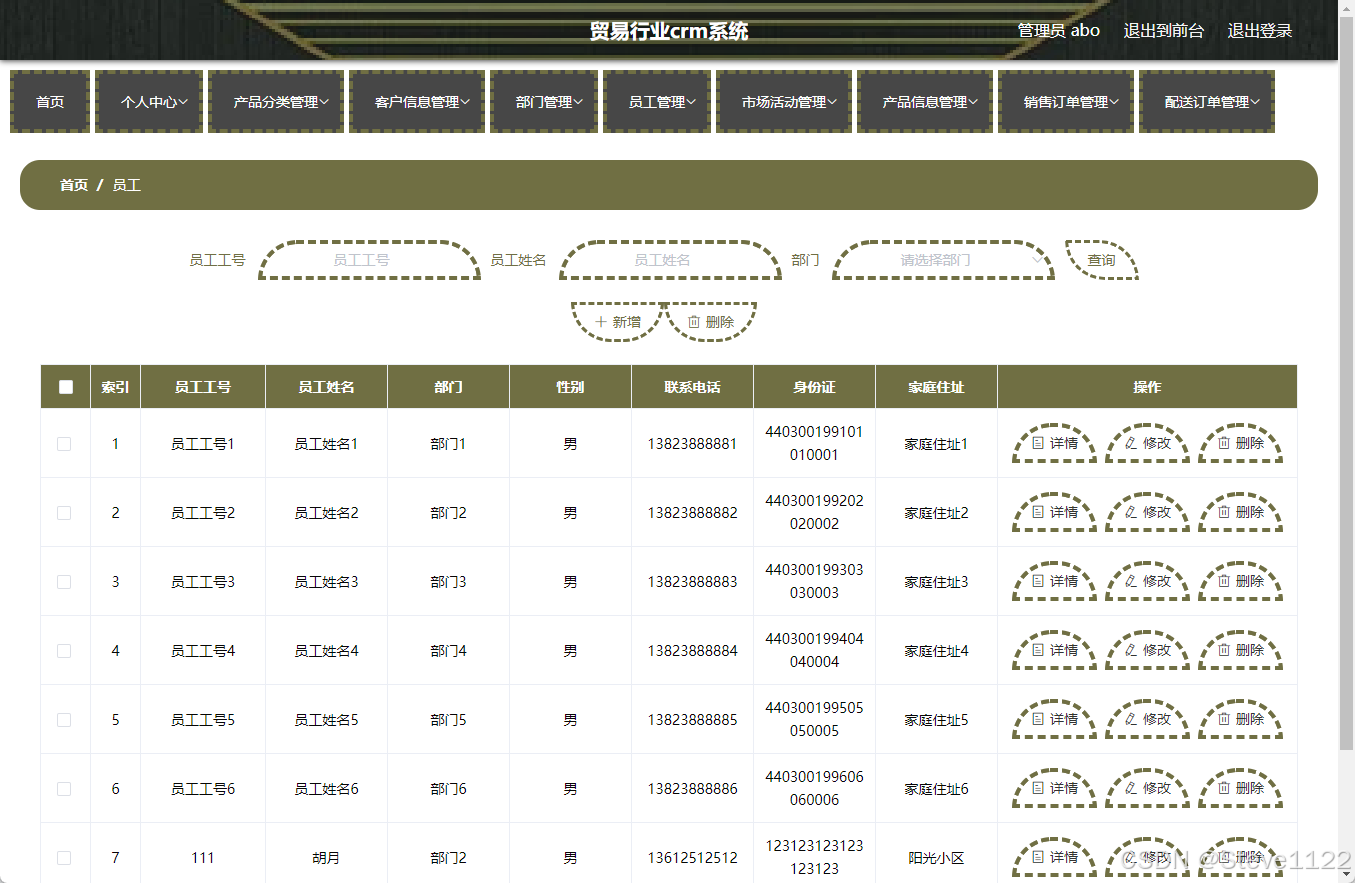This screenshot has width=1355, height=883.
Task: Click the trash delete icon for 员工工号3
Action: coord(1224,581)
